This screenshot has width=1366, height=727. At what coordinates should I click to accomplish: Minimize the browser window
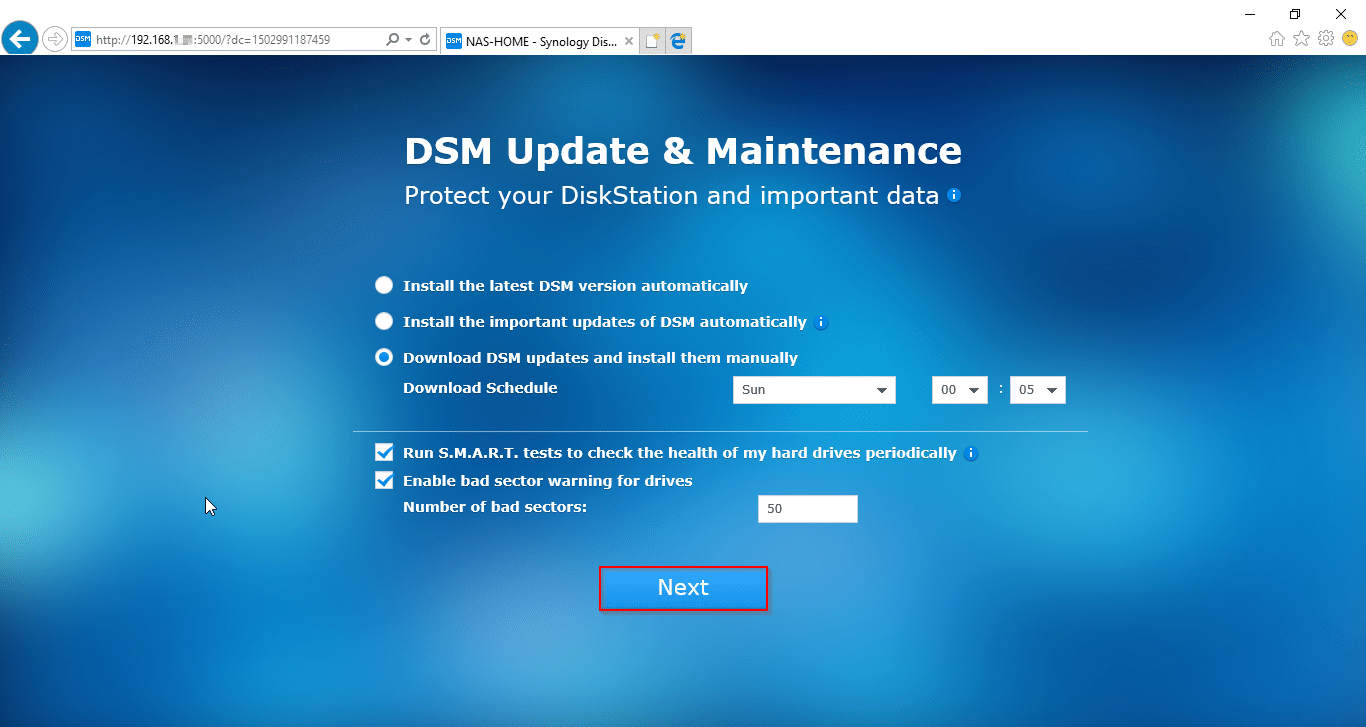click(x=1250, y=13)
